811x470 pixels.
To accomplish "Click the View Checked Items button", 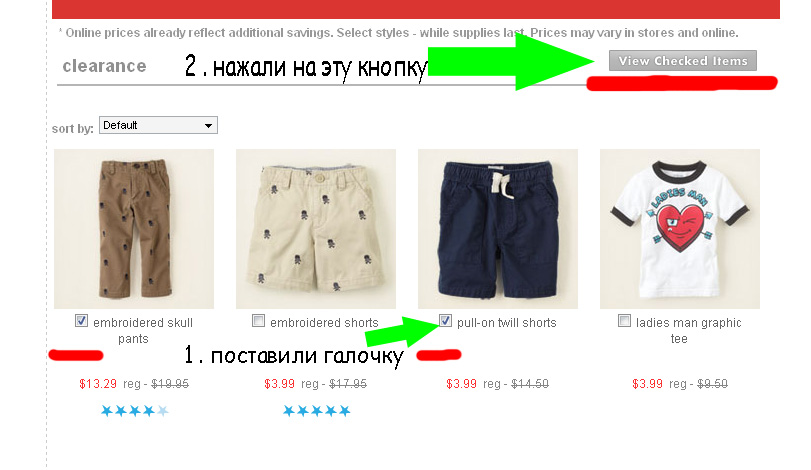I will pyautogui.click(x=682, y=60).
